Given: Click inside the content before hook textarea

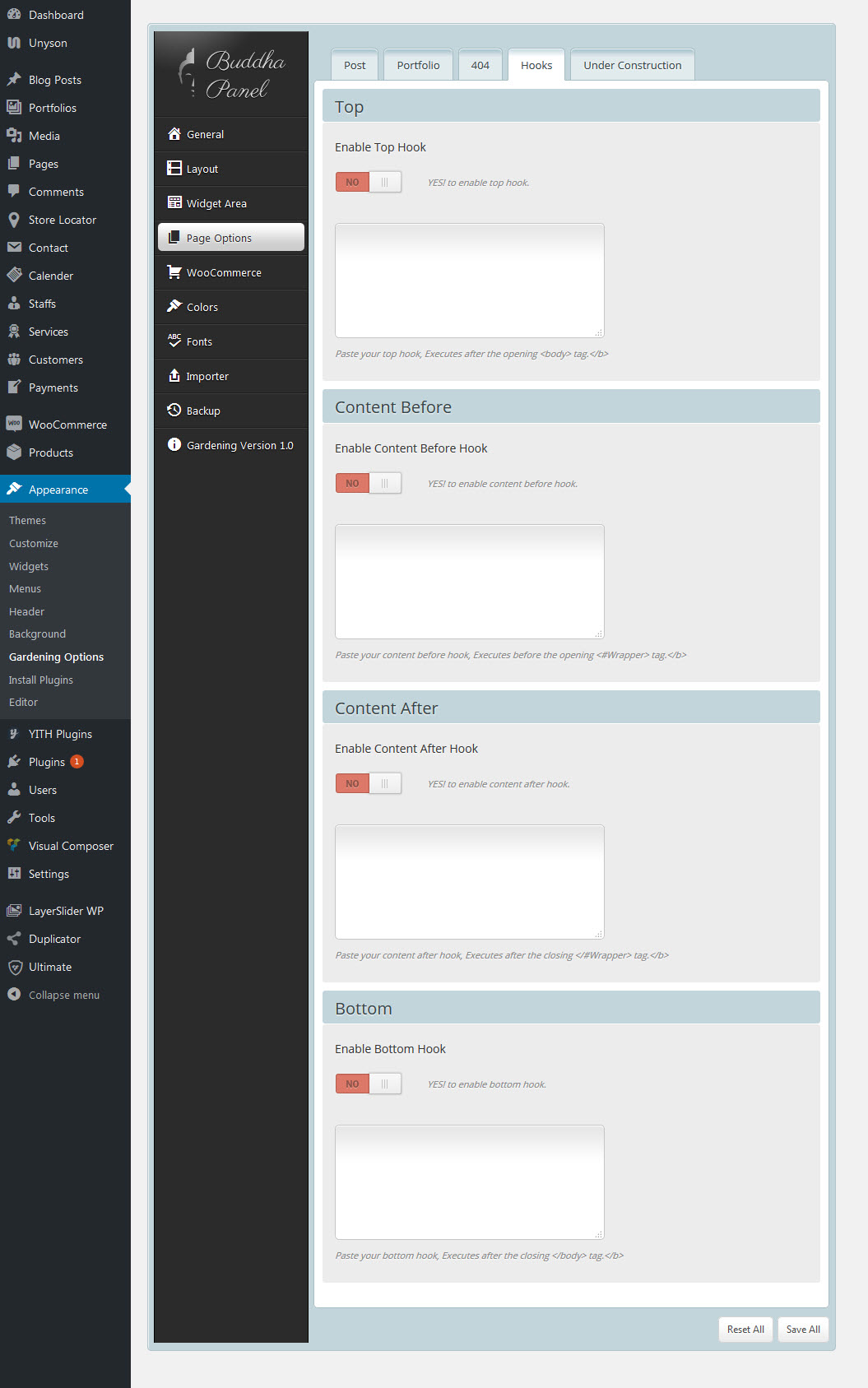Looking at the screenshot, I should 470,582.
